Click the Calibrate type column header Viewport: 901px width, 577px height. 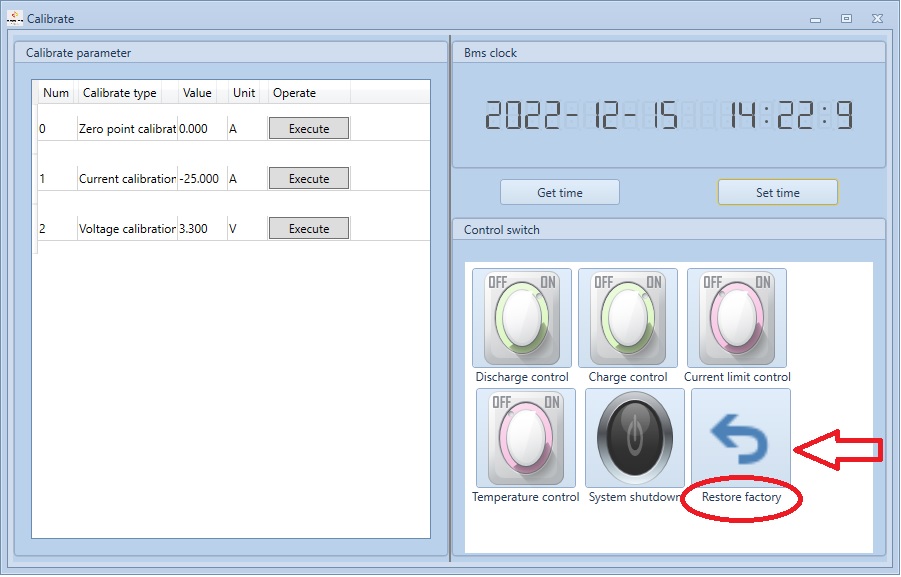tap(121, 92)
